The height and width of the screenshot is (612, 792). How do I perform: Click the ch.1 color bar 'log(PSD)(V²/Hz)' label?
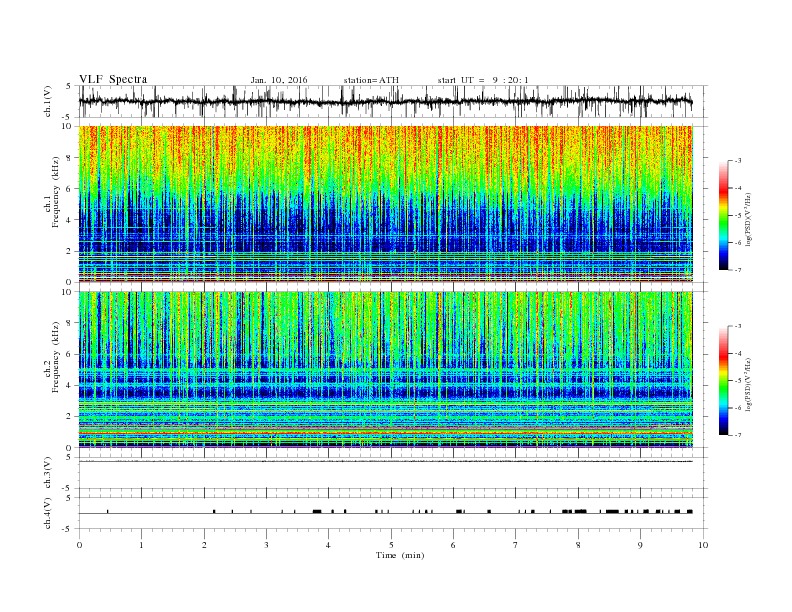(x=748, y=218)
